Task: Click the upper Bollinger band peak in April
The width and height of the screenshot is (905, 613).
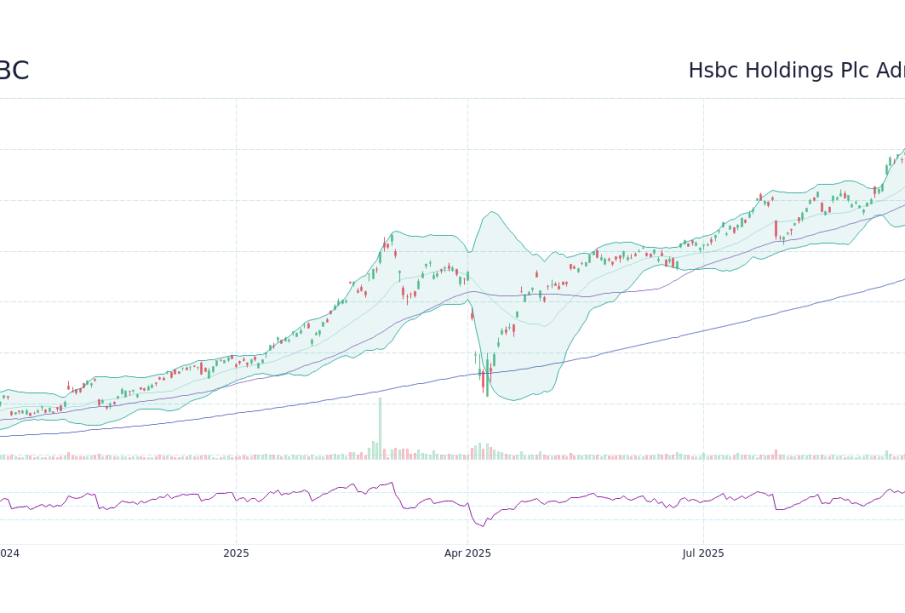Action: click(490, 213)
